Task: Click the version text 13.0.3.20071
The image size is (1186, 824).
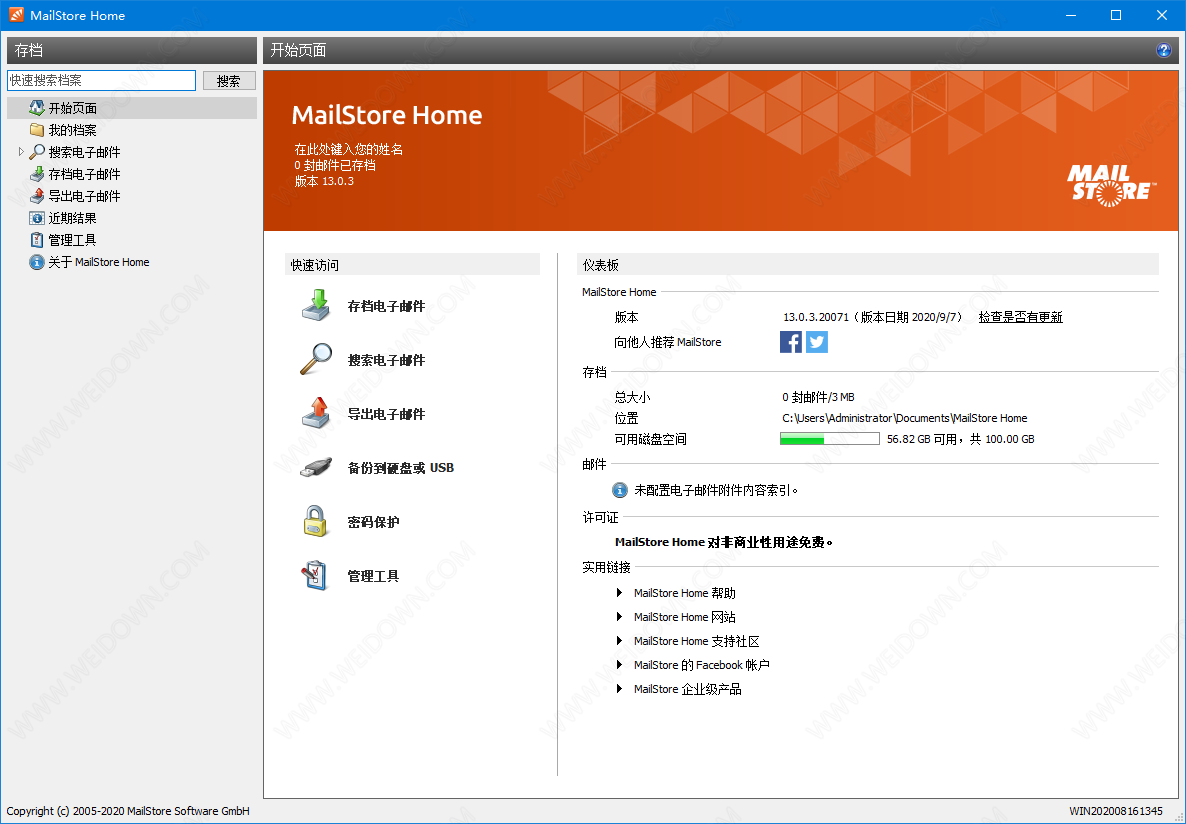Action: tap(816, 317)
